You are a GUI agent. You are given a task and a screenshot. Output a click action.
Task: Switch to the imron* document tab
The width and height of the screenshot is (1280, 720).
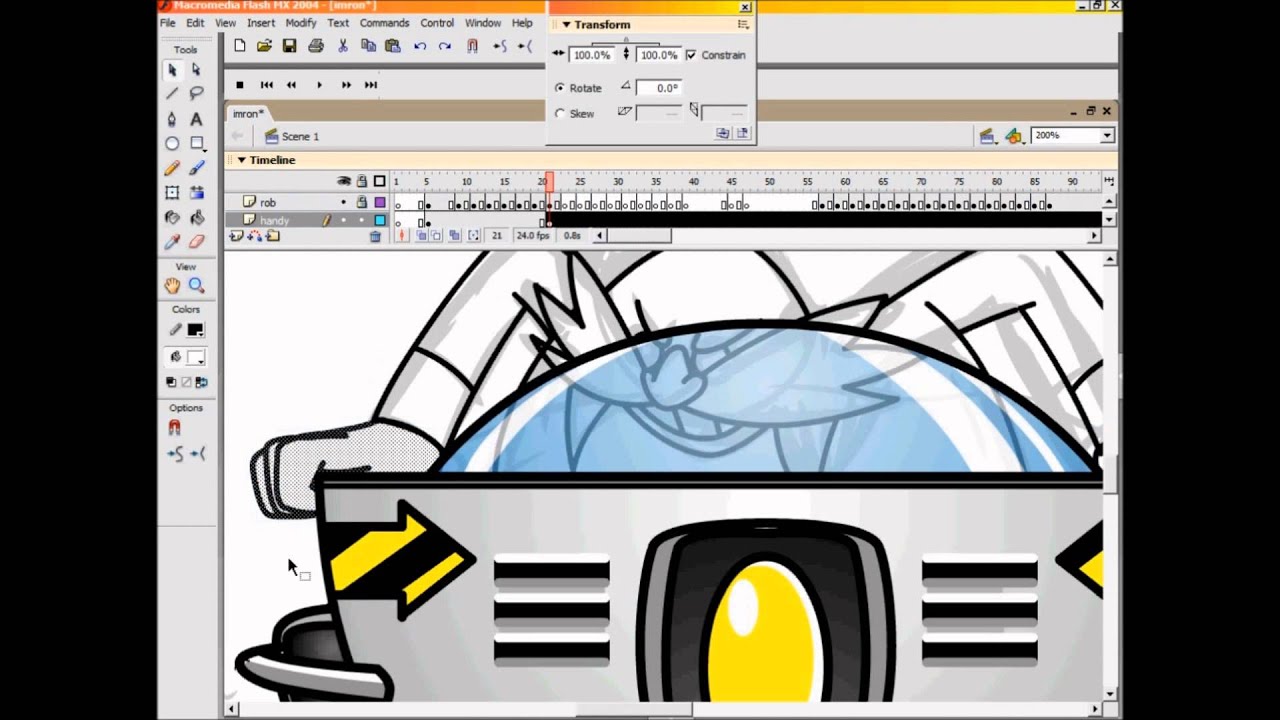click(x=248, y=114)
